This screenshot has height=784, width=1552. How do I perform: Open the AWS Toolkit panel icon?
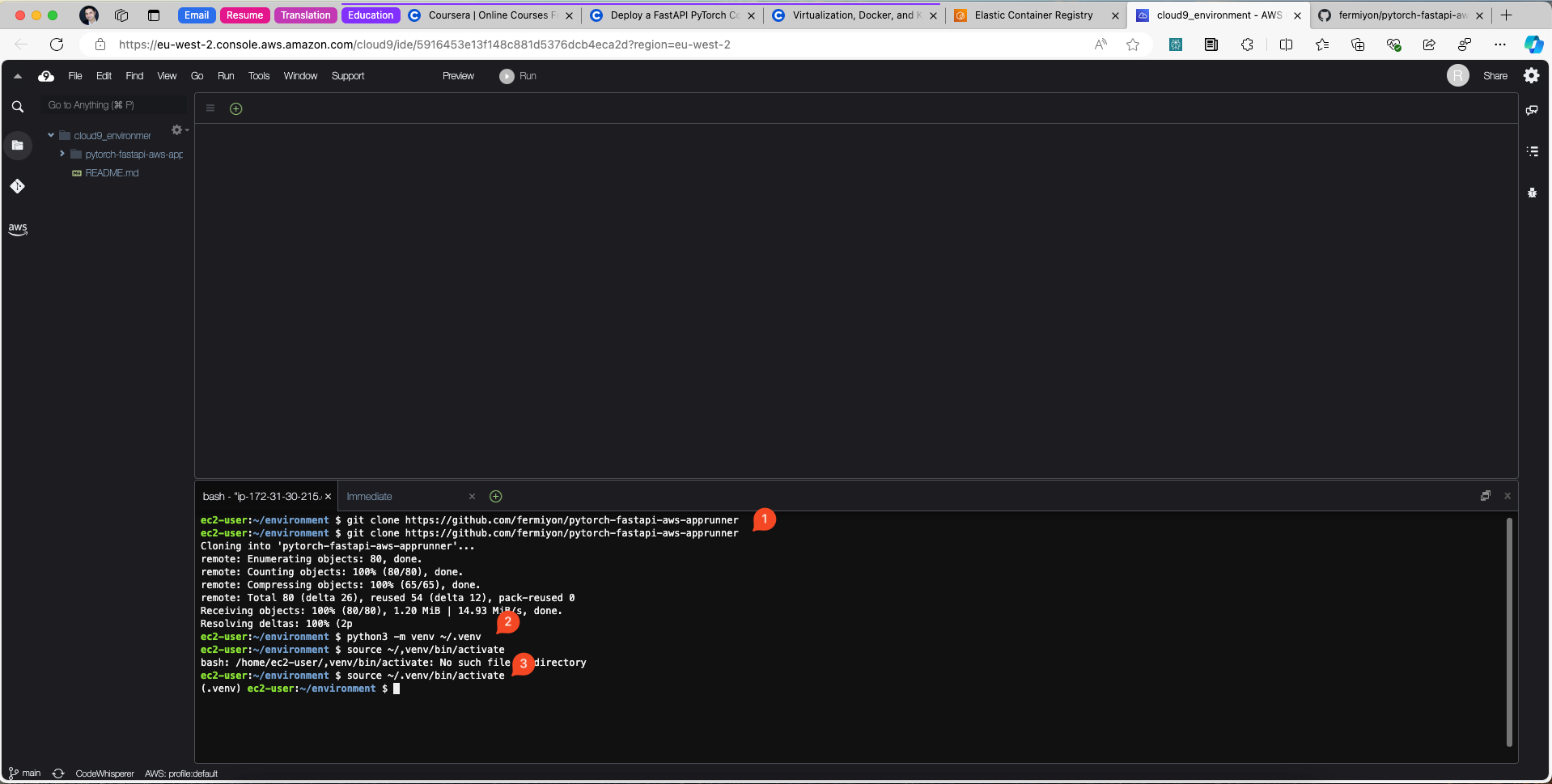pyautogui.click(x=18, y=229)
